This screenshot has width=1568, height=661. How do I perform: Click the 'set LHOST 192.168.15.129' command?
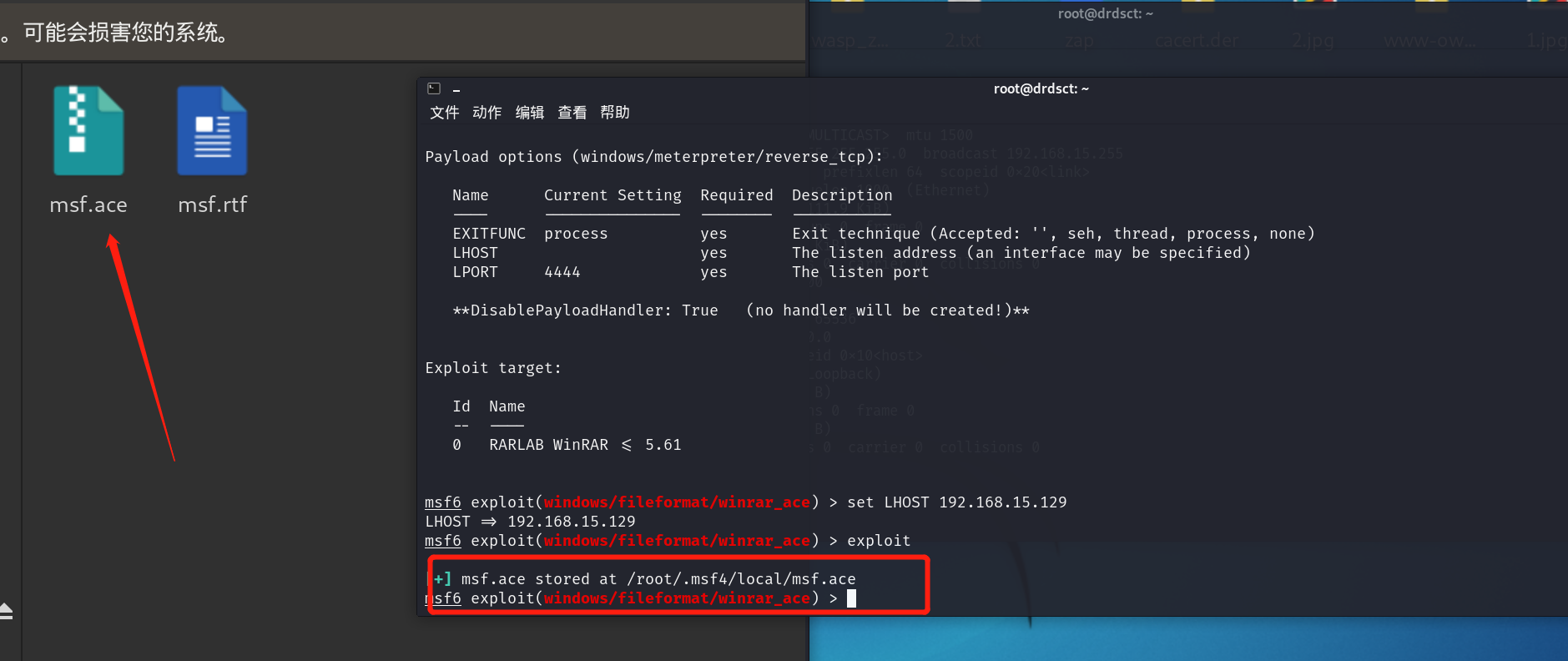pos(956,502)
